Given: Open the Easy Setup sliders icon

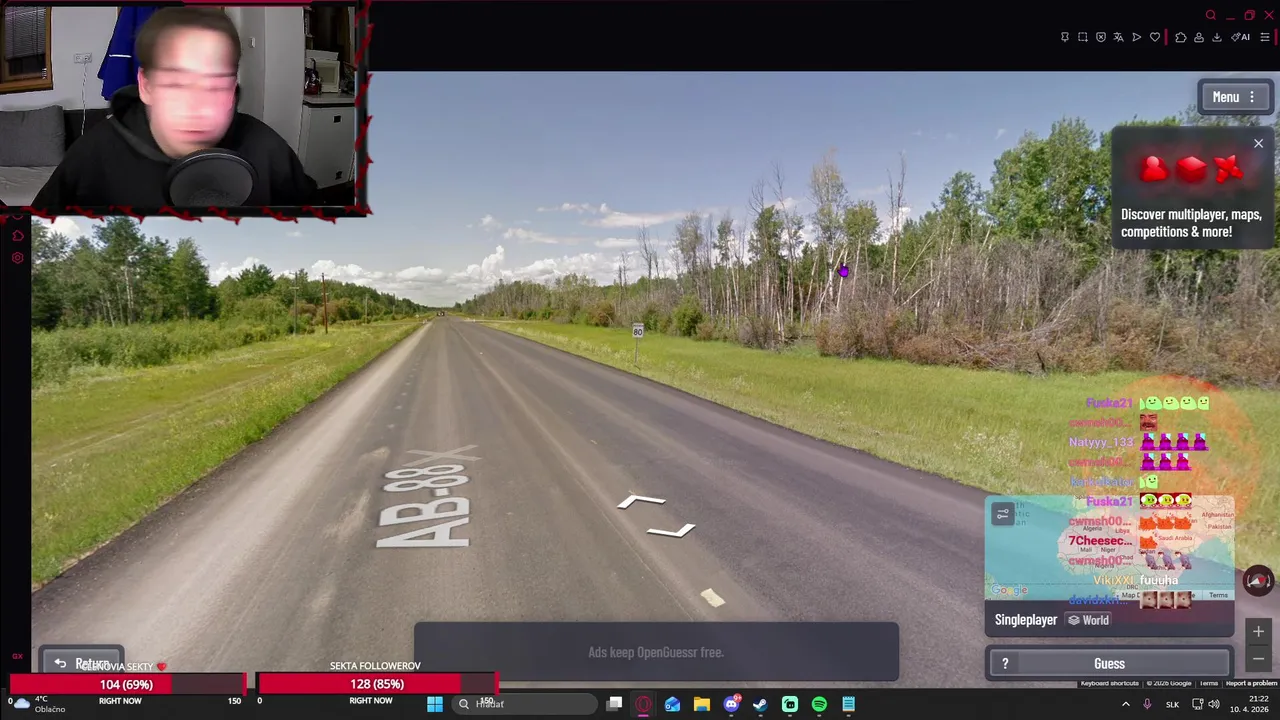Looking at the screenshot, I should (x=1265, y=37).
